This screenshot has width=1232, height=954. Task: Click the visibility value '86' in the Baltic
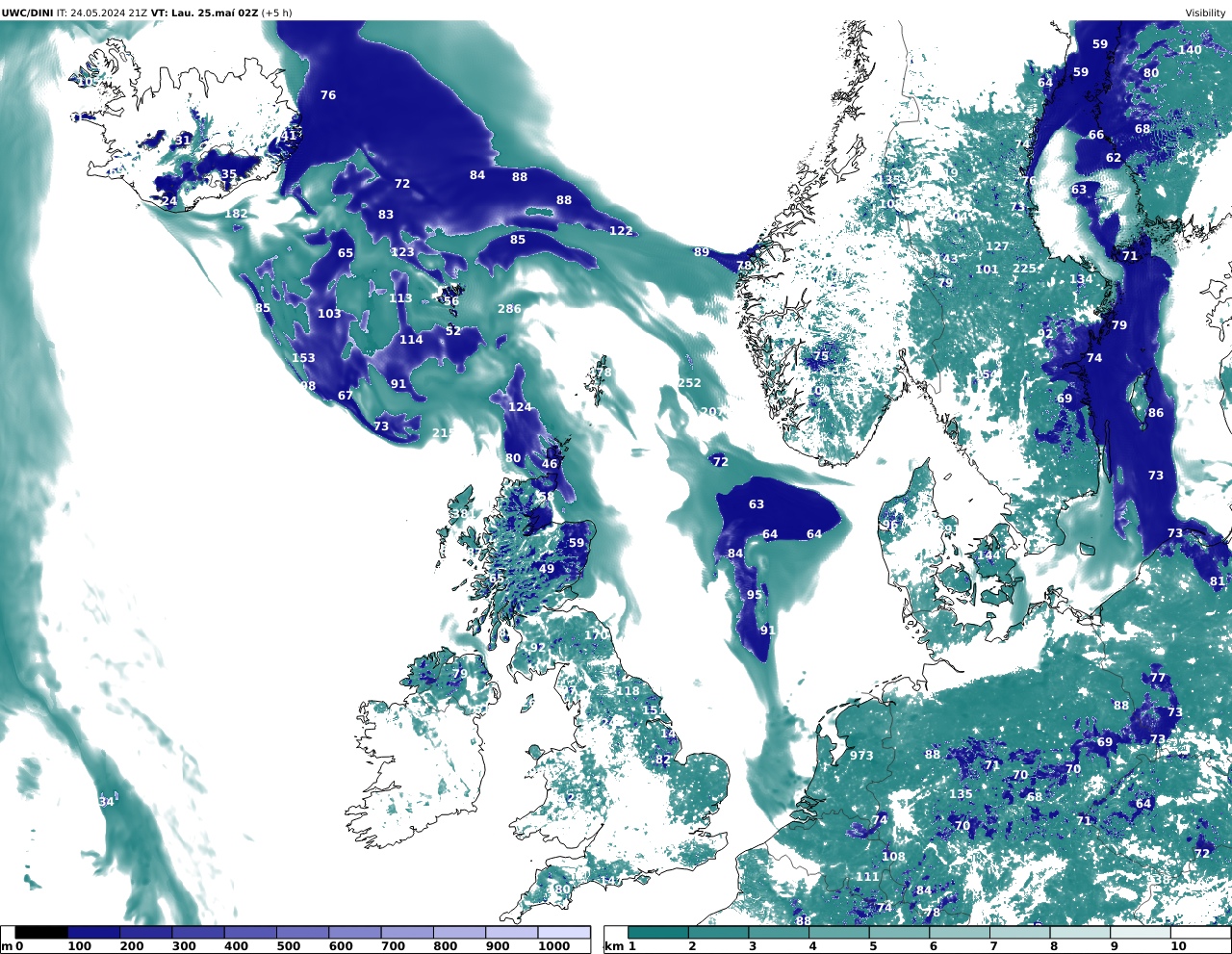tap(1156, 413)
